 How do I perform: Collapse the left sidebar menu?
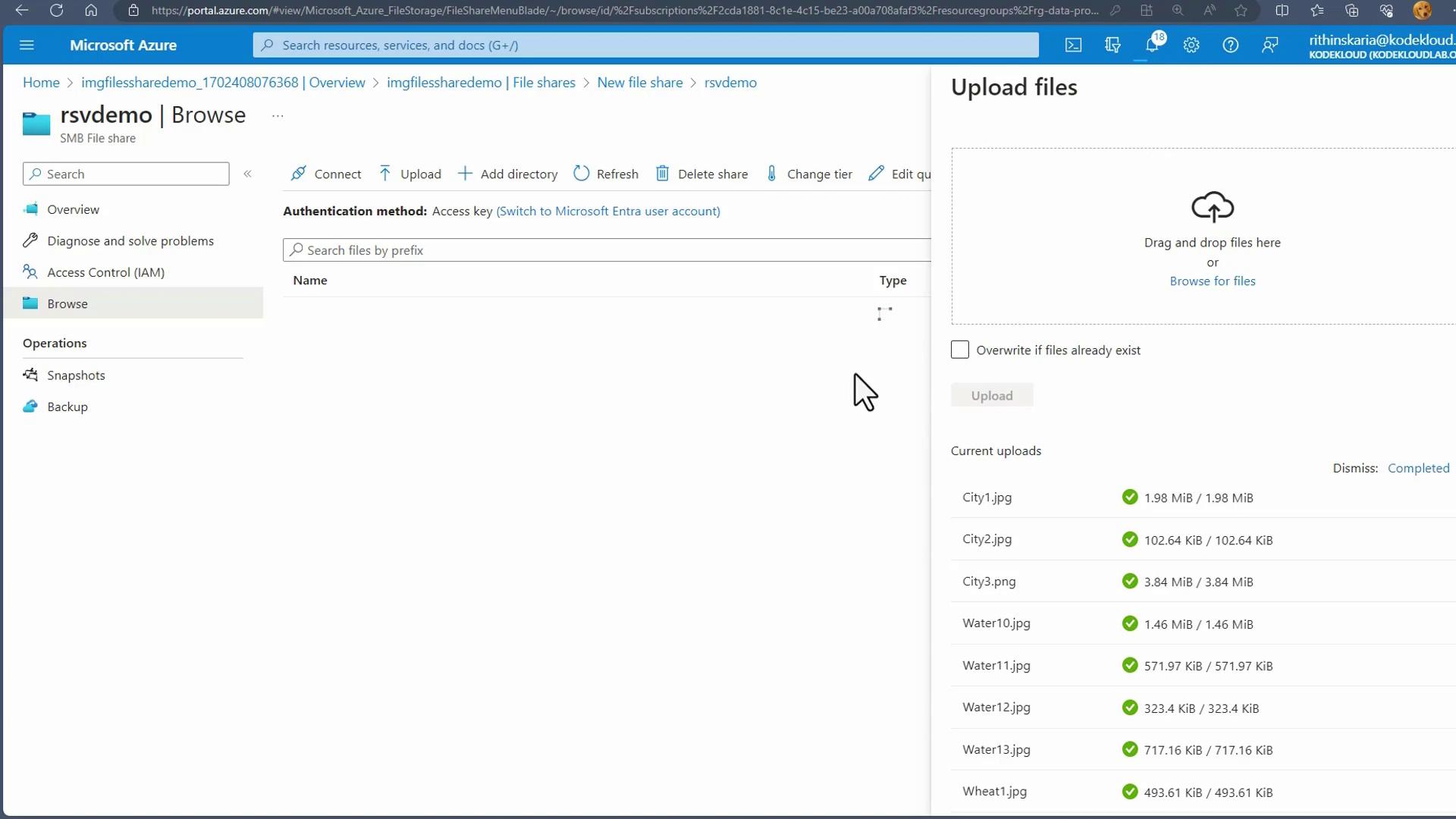247,174
